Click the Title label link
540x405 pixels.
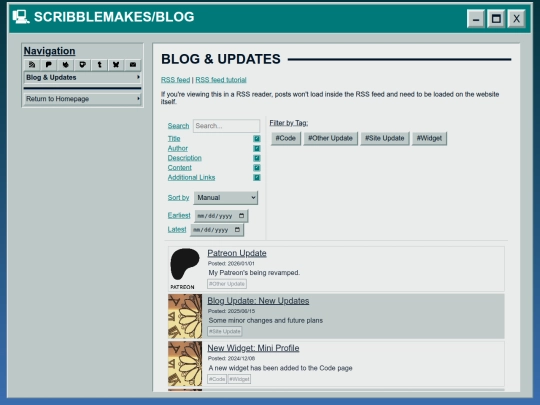tap(174, 138)
